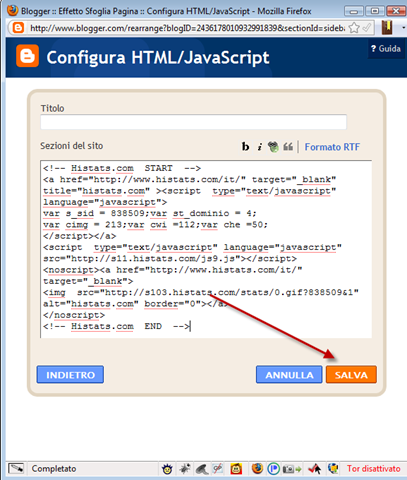Click the SALVA button
This screenshot has height=480, width=407.
coord(351,375)
